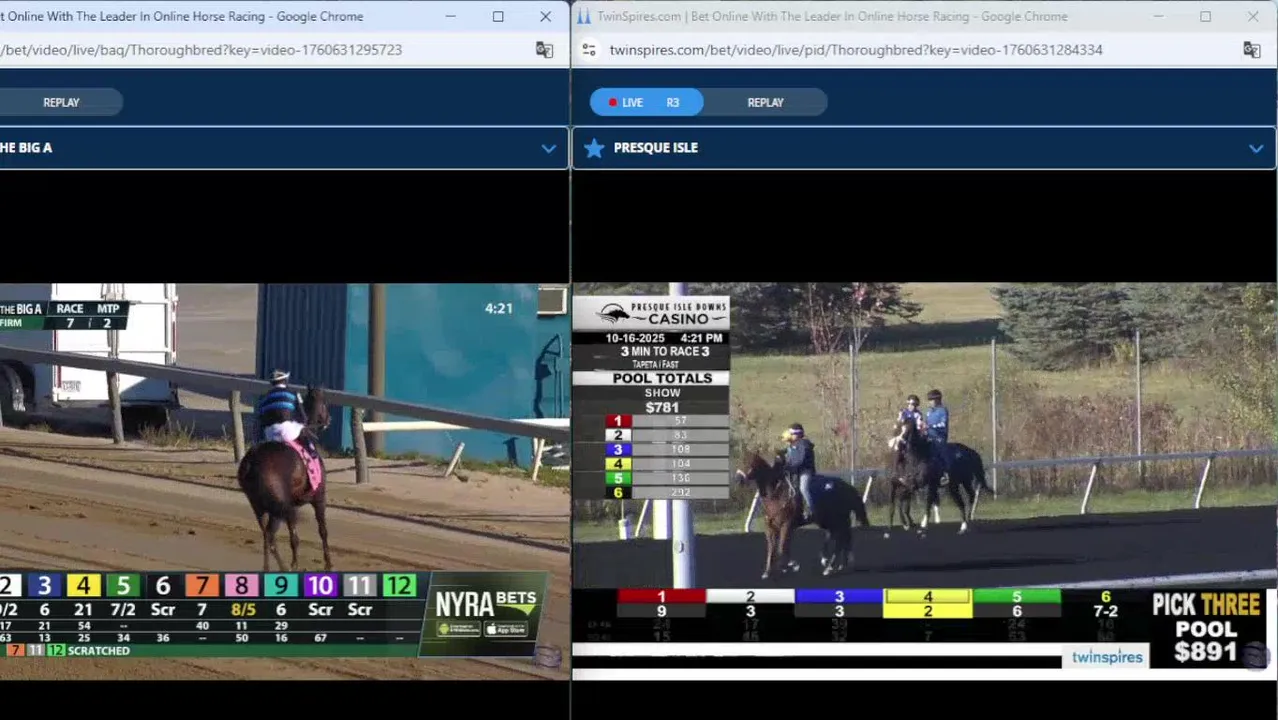Click translate icon in The Big A window
Viewport: 1278px width, 720px height.
(x=544, y=50)
